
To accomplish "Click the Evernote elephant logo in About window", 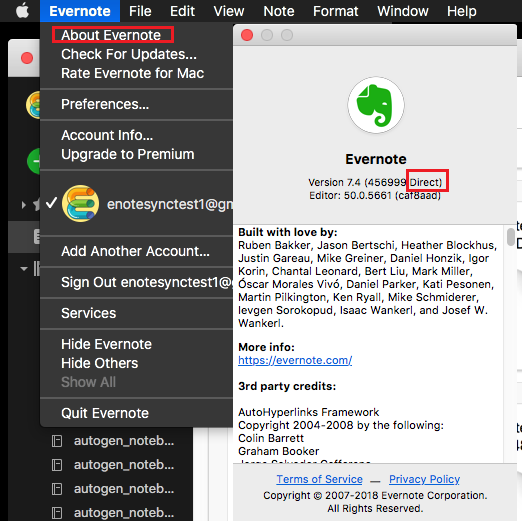I will coord(376,105).
